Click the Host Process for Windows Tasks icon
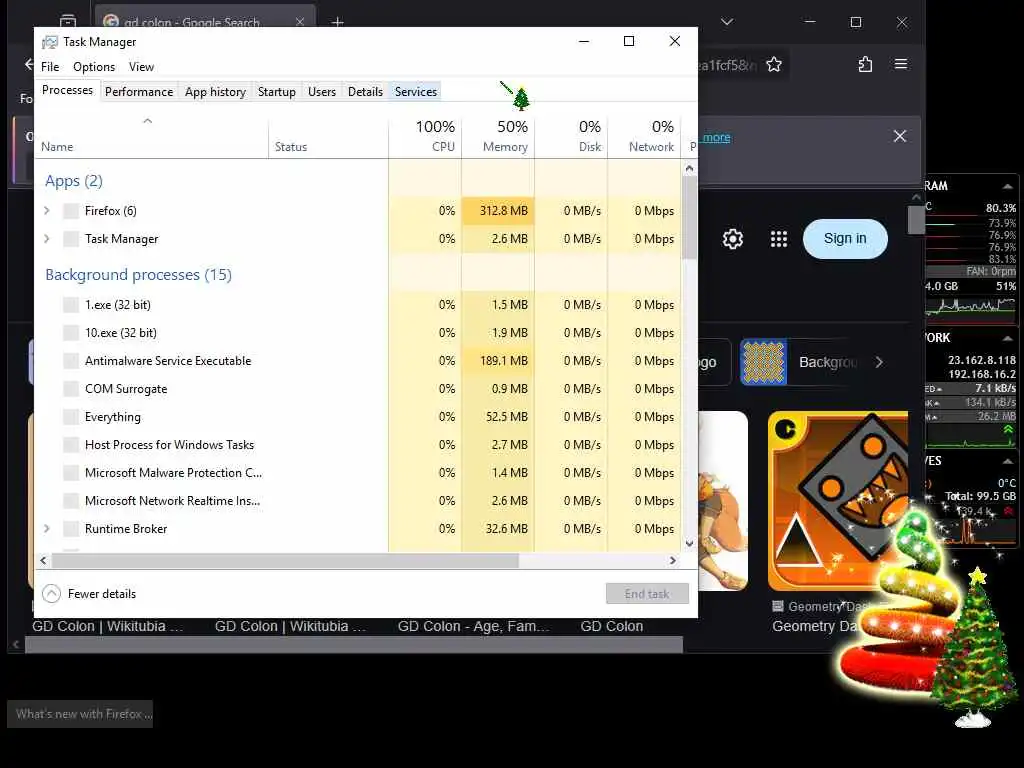This screenshot has width=1024, height=768. [x=71, y=445]
